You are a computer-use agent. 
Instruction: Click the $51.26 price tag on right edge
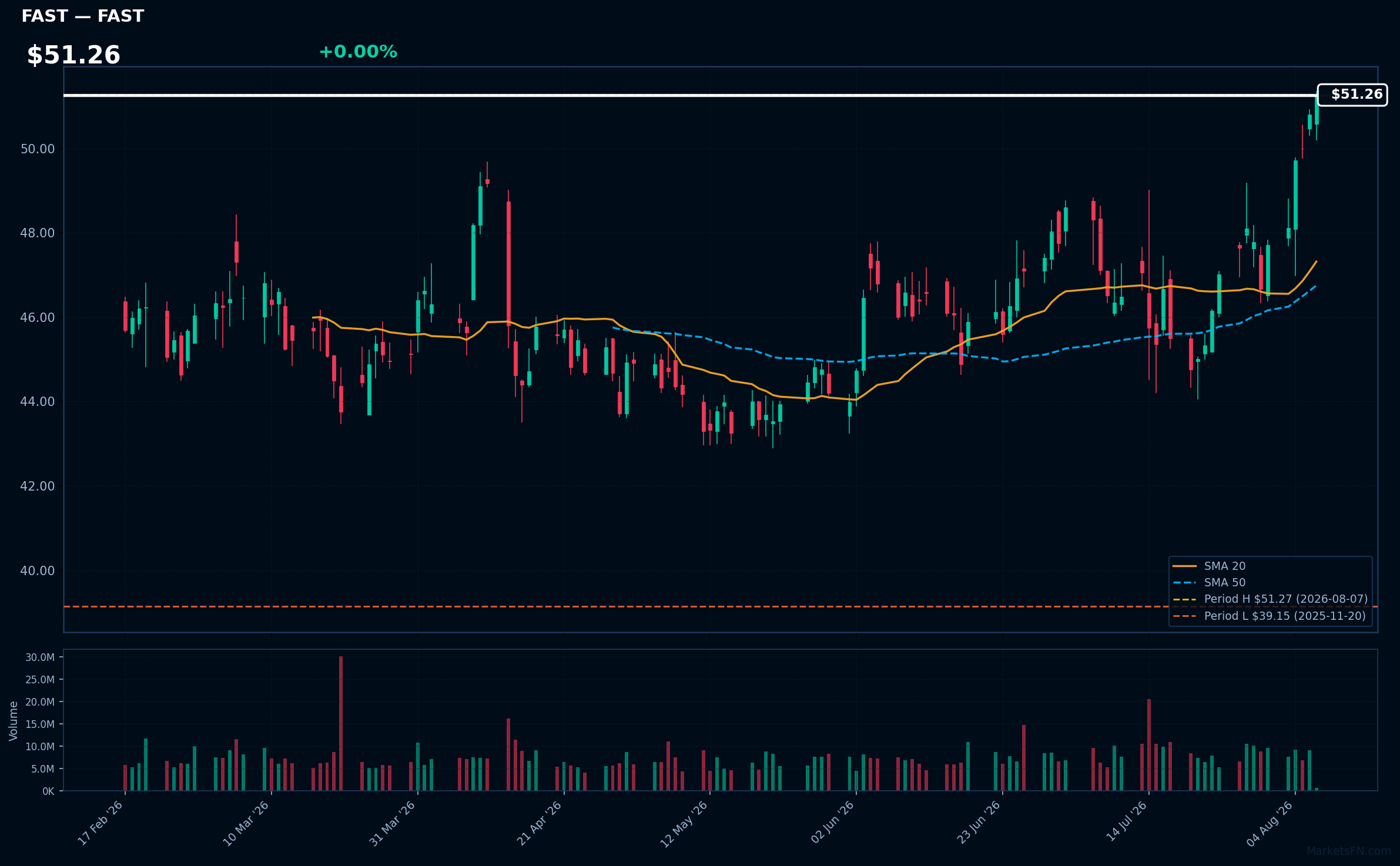1352,95
